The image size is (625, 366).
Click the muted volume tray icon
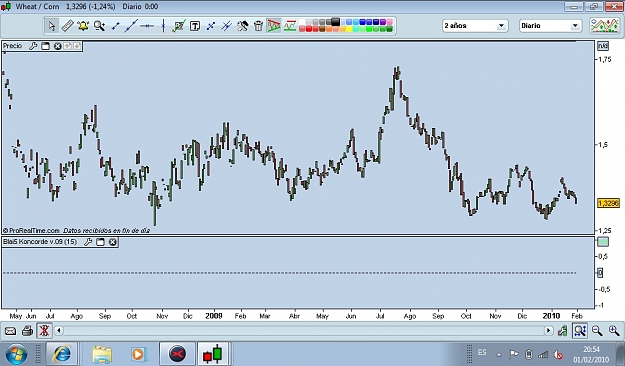click(558, 354)
